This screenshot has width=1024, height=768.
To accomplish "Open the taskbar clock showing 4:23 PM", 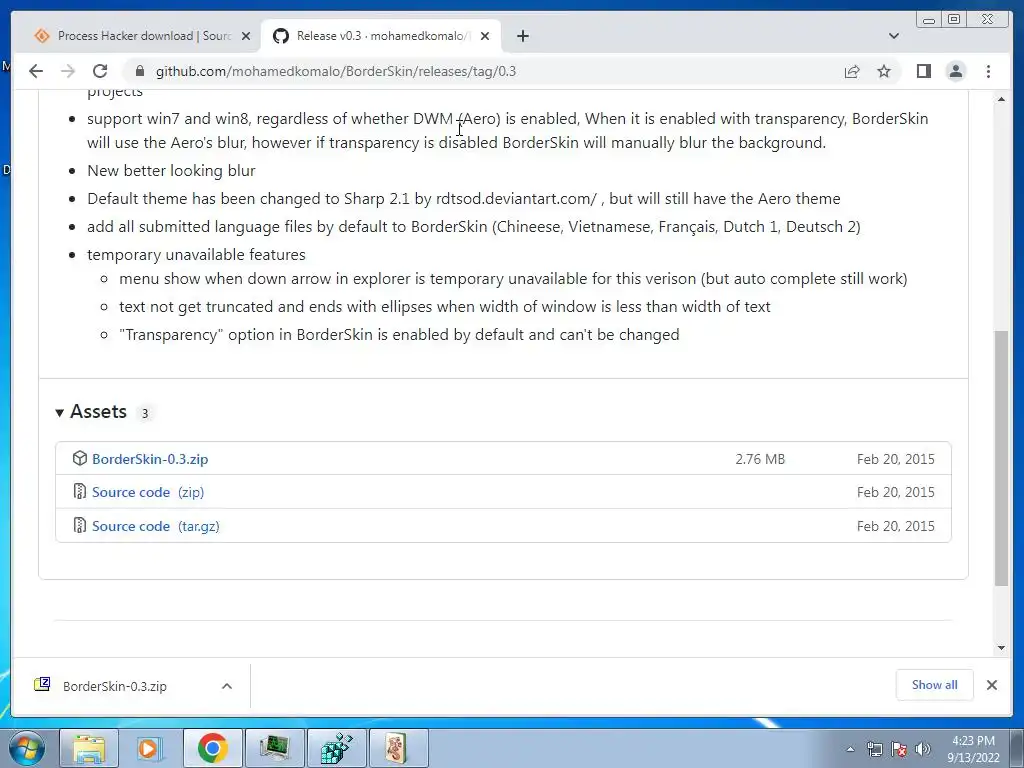I will pyautogui.click(x=973, y=749).
